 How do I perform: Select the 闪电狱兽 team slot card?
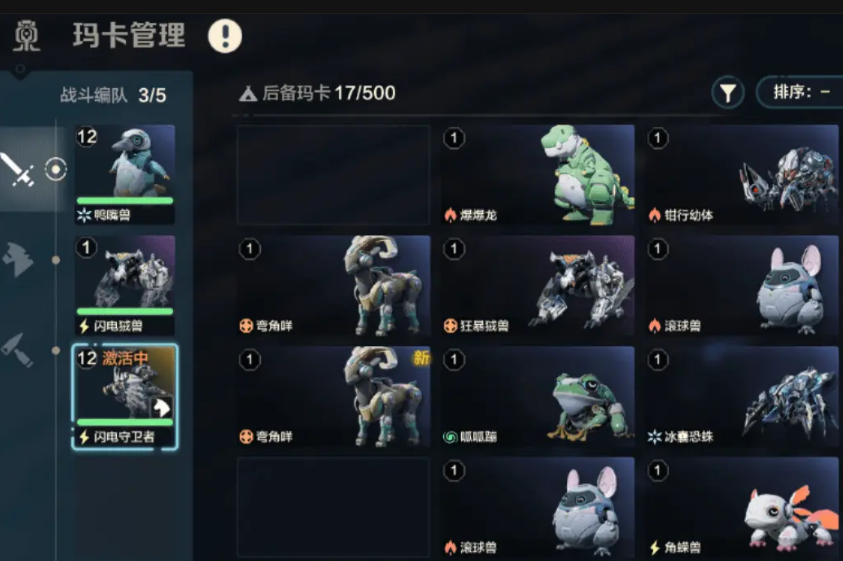(x=125, y=286)
